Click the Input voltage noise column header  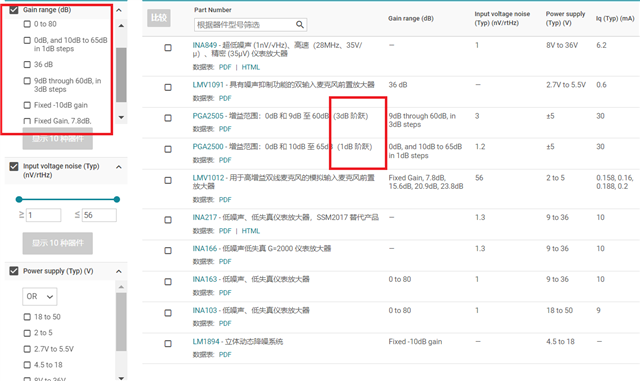502,18
